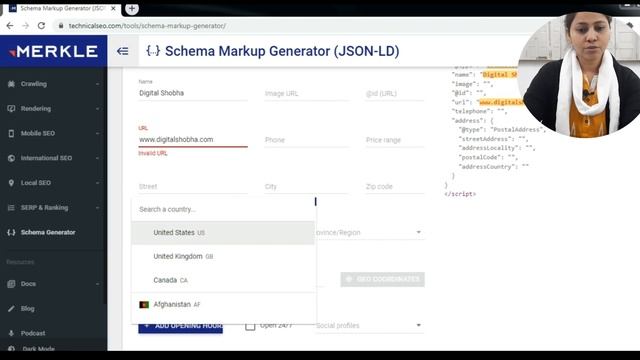Toggle Dark Mode in sidebar

38,349
